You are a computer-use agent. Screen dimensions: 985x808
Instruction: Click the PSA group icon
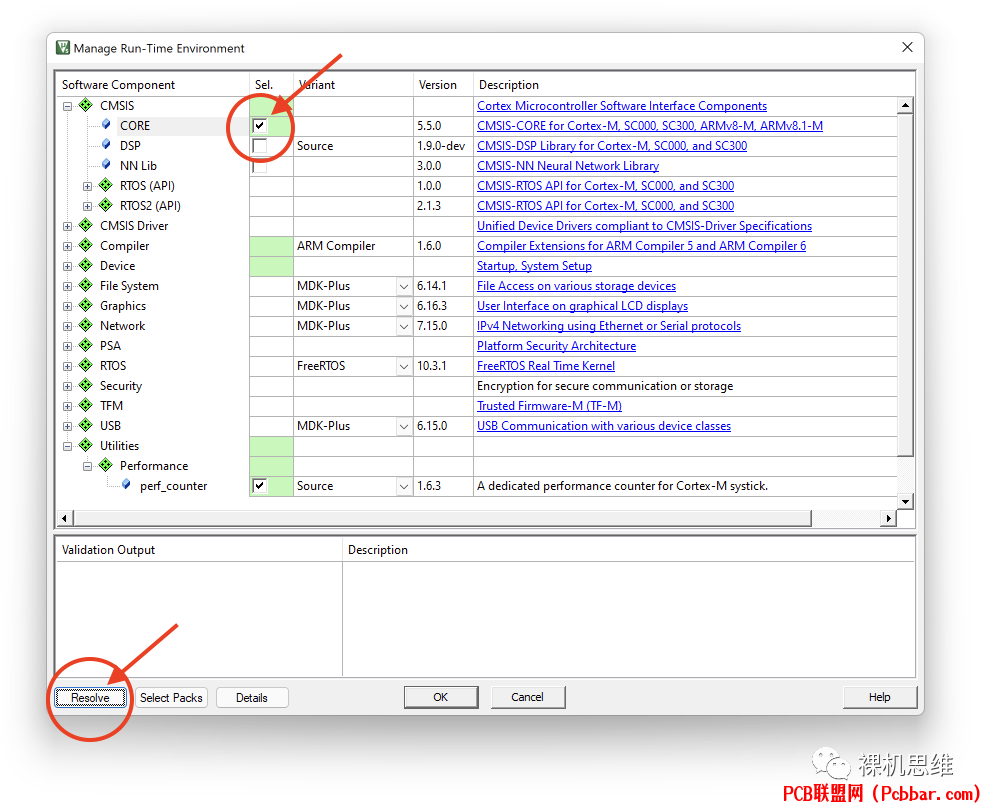[86, 346]
